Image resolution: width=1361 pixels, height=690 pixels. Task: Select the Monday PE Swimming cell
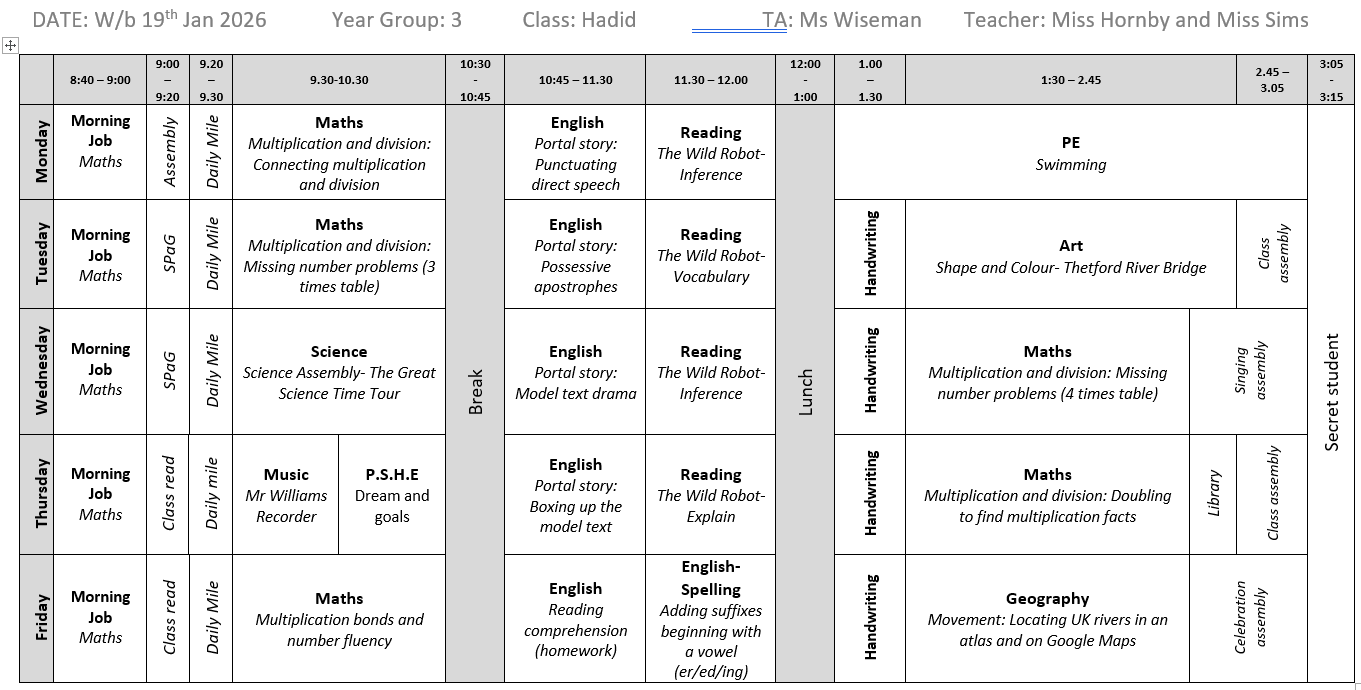coord(1070,153)
